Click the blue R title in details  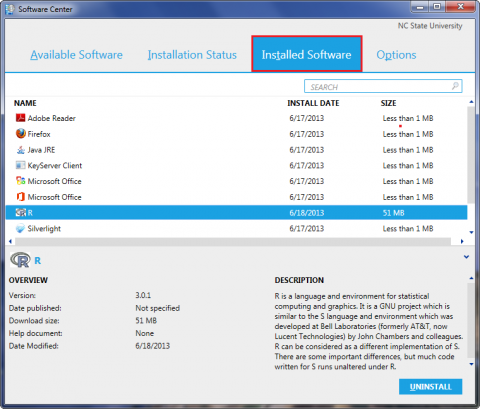38,261
